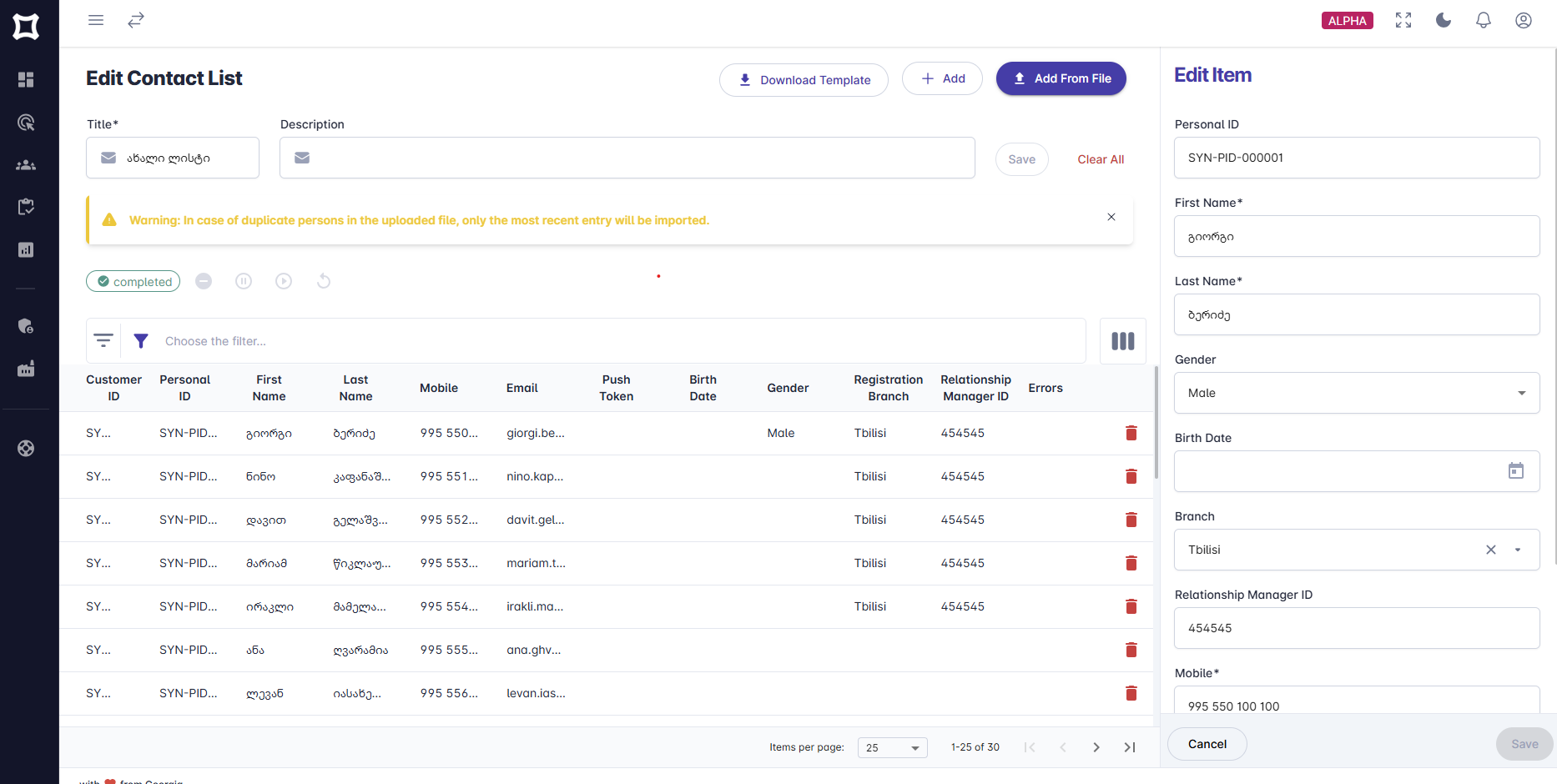Dismiss the duplicate persons warning
The image size is (1557, 784).
(1111, 217)
